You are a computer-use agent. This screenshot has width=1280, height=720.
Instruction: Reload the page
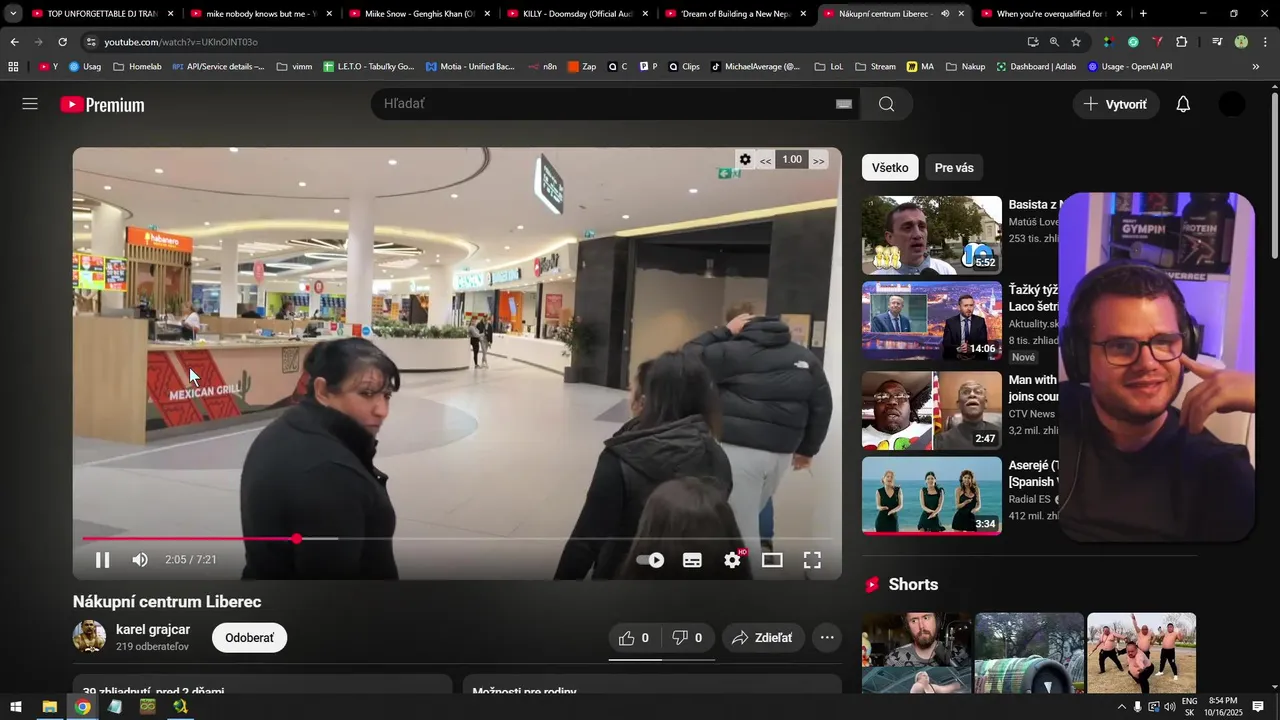point(62,42)
